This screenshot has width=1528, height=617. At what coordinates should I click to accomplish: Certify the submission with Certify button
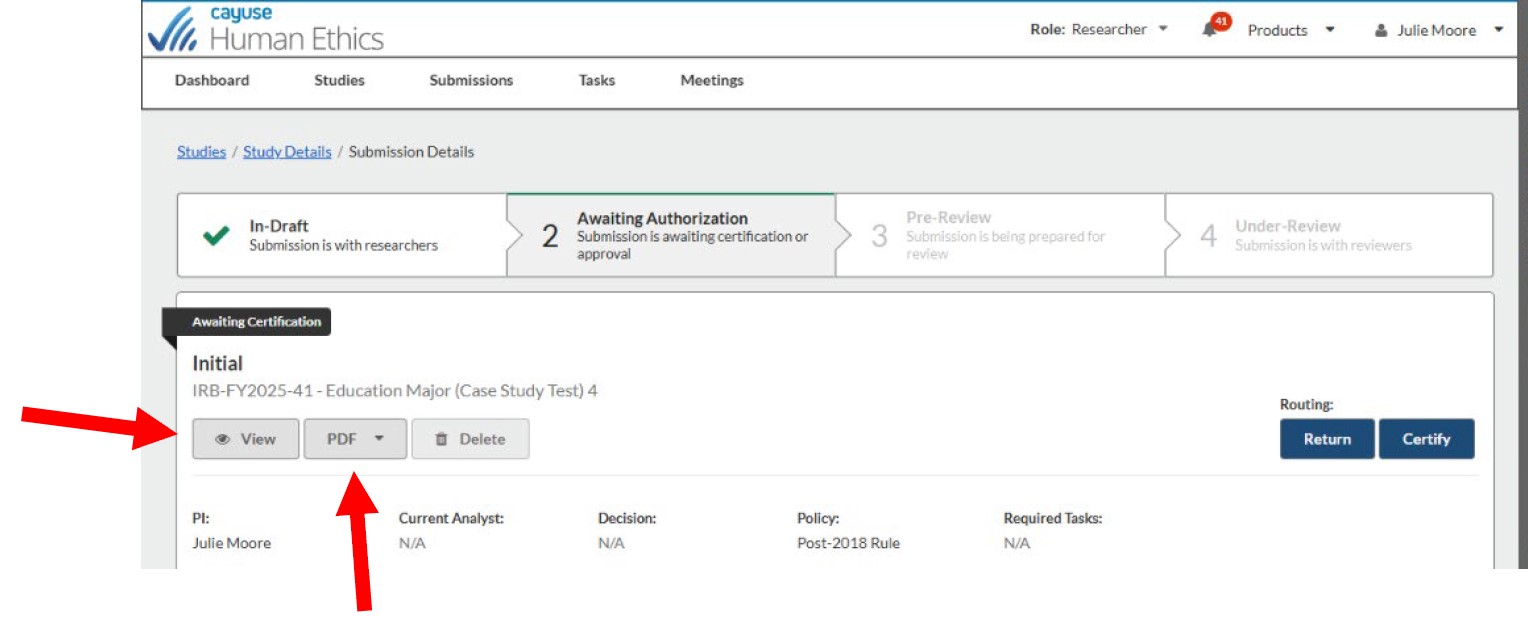pyautogui.click(x=1426, y=439)
